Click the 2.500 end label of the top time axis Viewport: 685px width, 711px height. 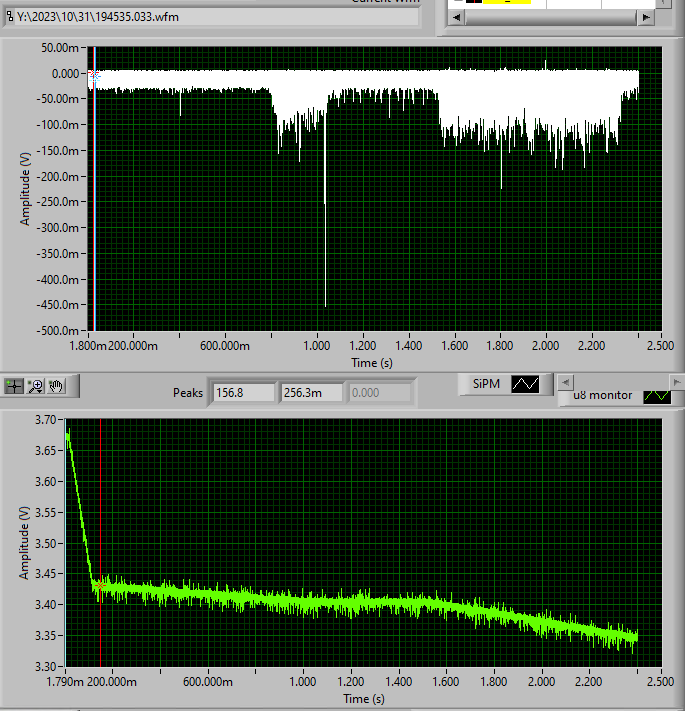661,346
